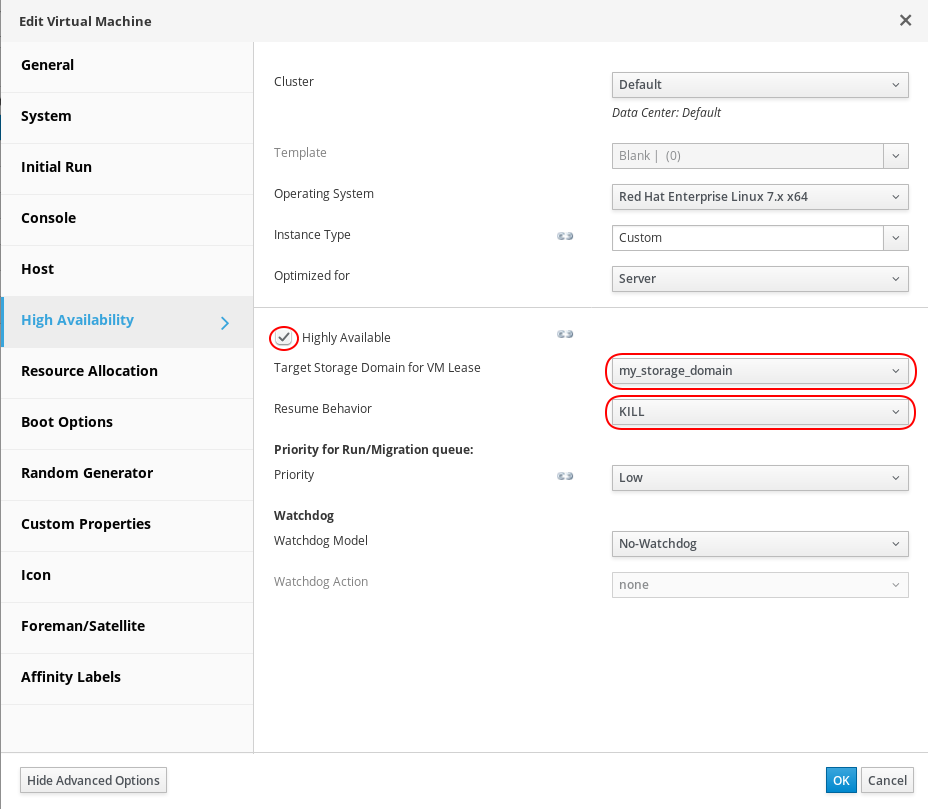Click the link icon beside Instance Type

click(565, 237)
